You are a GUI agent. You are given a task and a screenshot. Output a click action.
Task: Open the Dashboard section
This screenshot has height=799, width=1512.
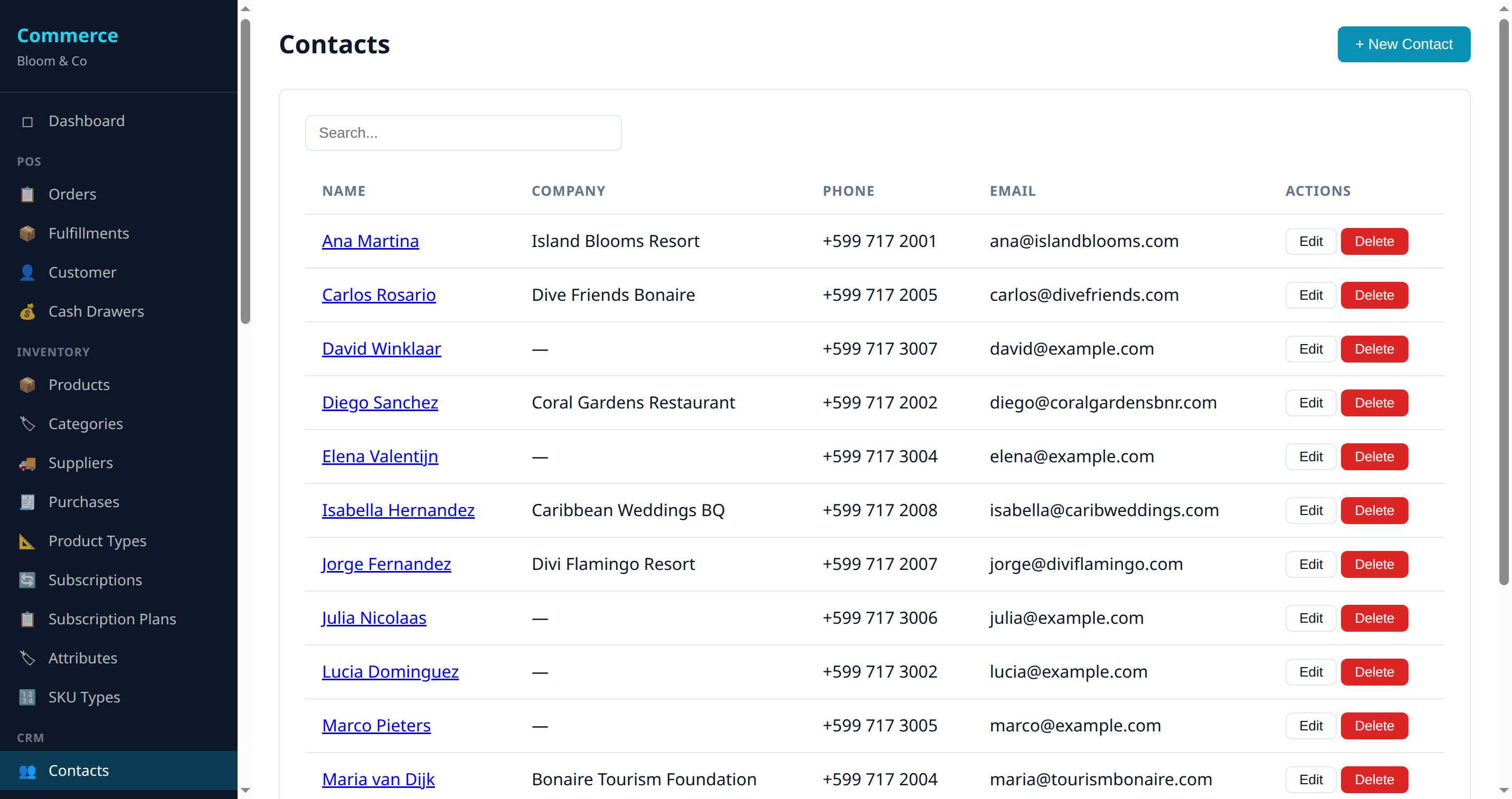tap(86, 121)
